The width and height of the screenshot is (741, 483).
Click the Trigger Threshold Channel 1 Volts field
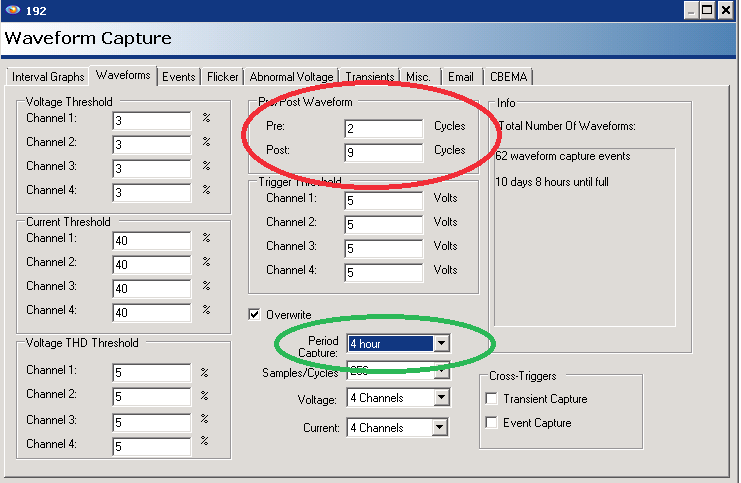point(384,201)
